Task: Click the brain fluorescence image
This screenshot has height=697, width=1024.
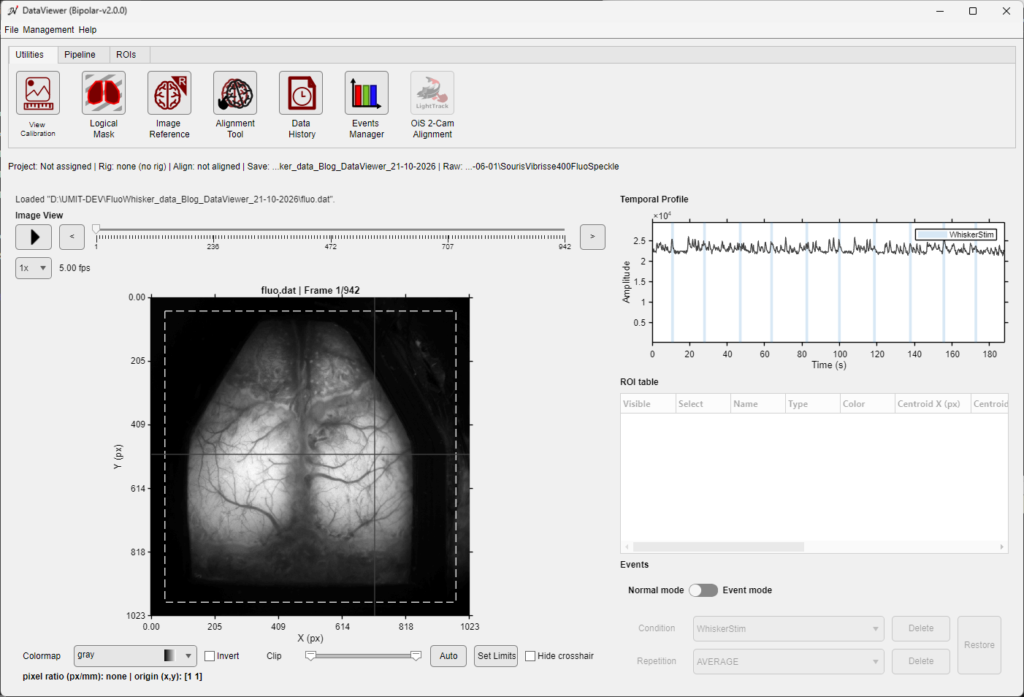Action: 310,456
